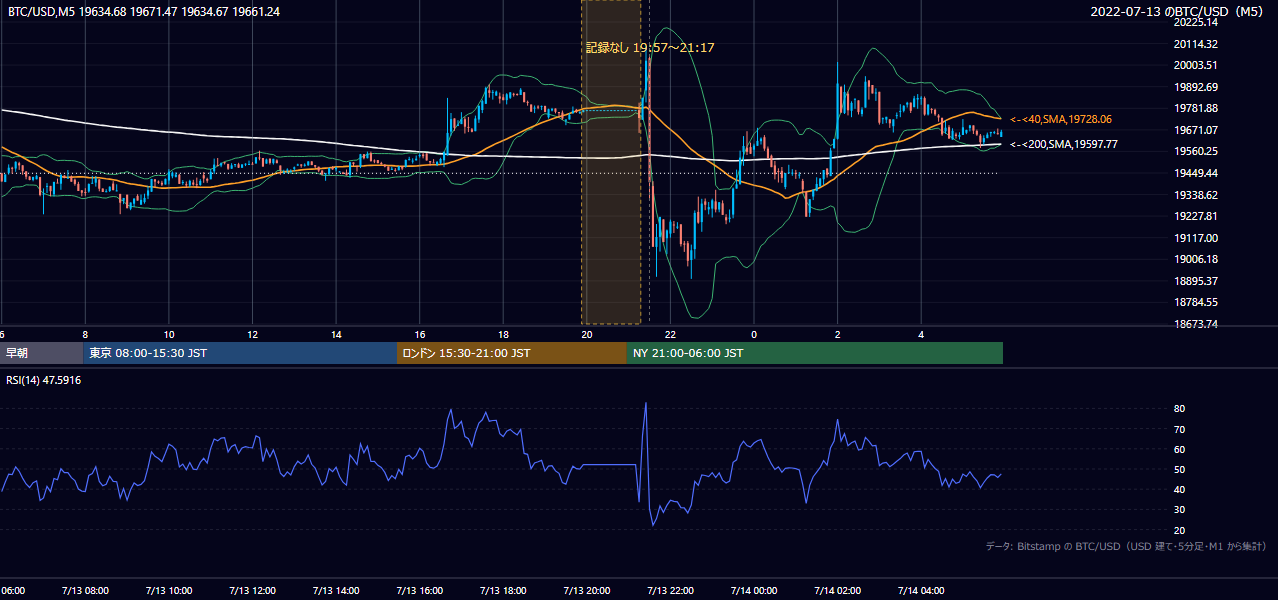Click price axis value 19560.25
Screen dimensions: 1278x600
[1196, 151]
